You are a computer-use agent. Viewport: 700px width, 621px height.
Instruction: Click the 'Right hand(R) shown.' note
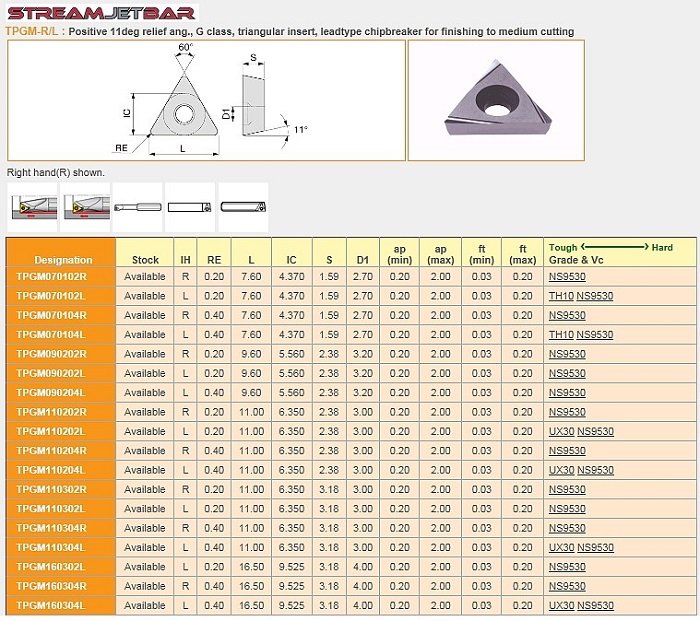point(56,173)
